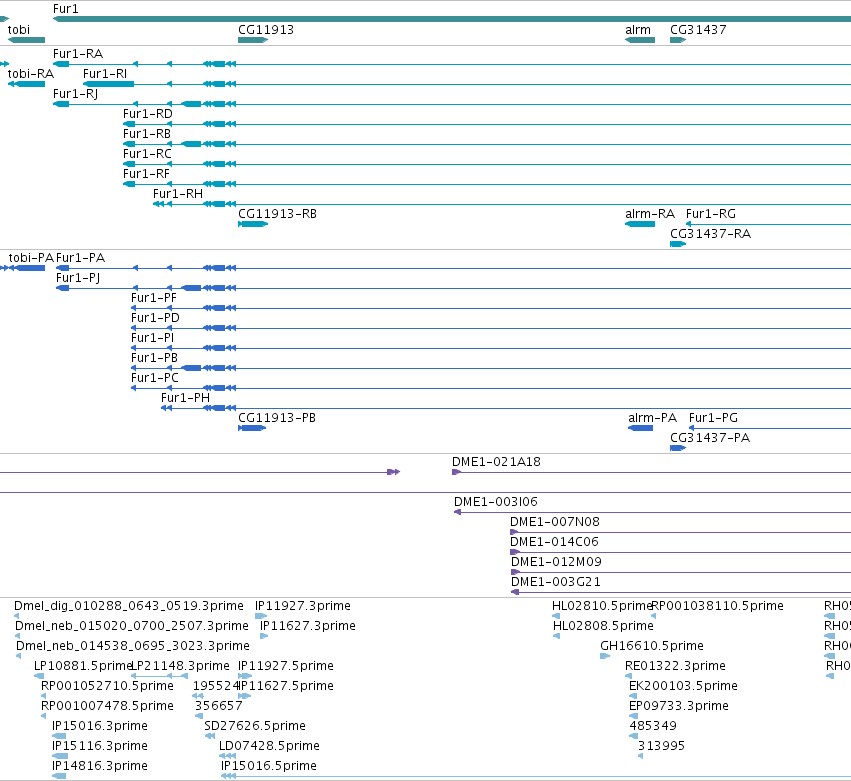
Task: Select the HL02808.5prime EST label
Action: pyautogui.click(x=603, y=626)
